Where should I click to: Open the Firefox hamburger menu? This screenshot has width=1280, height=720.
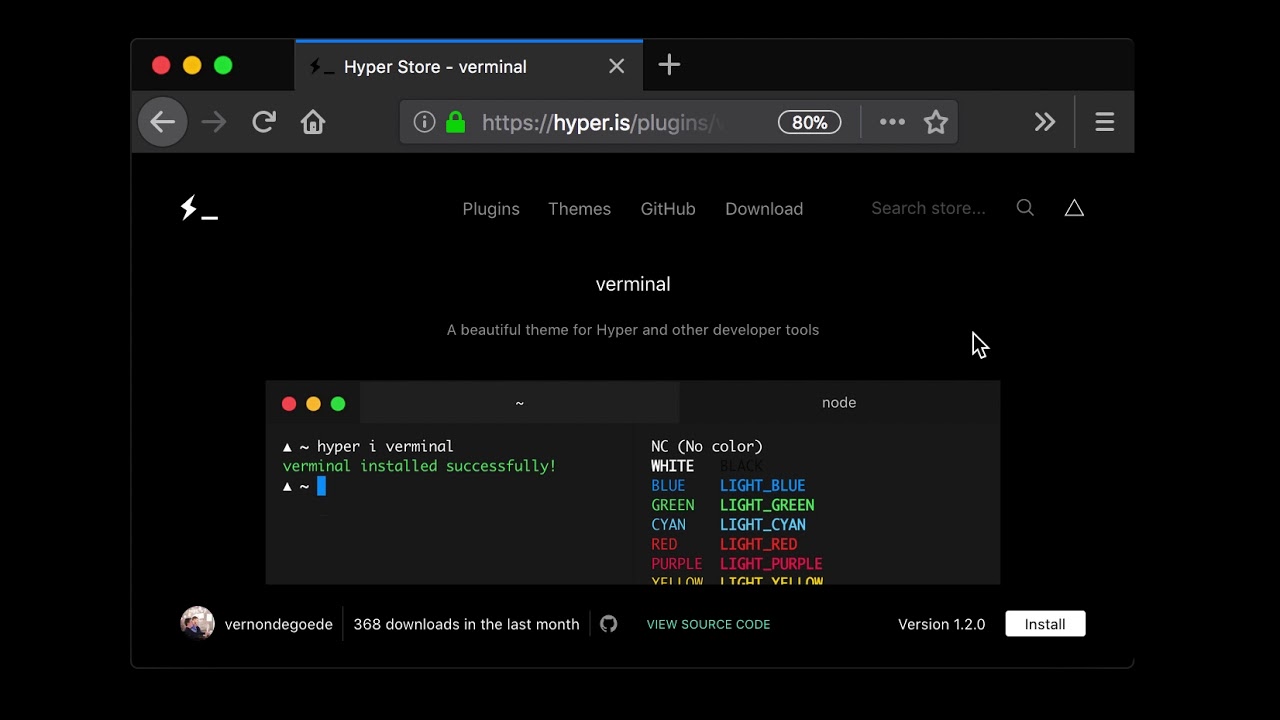tap(1104, 122)
